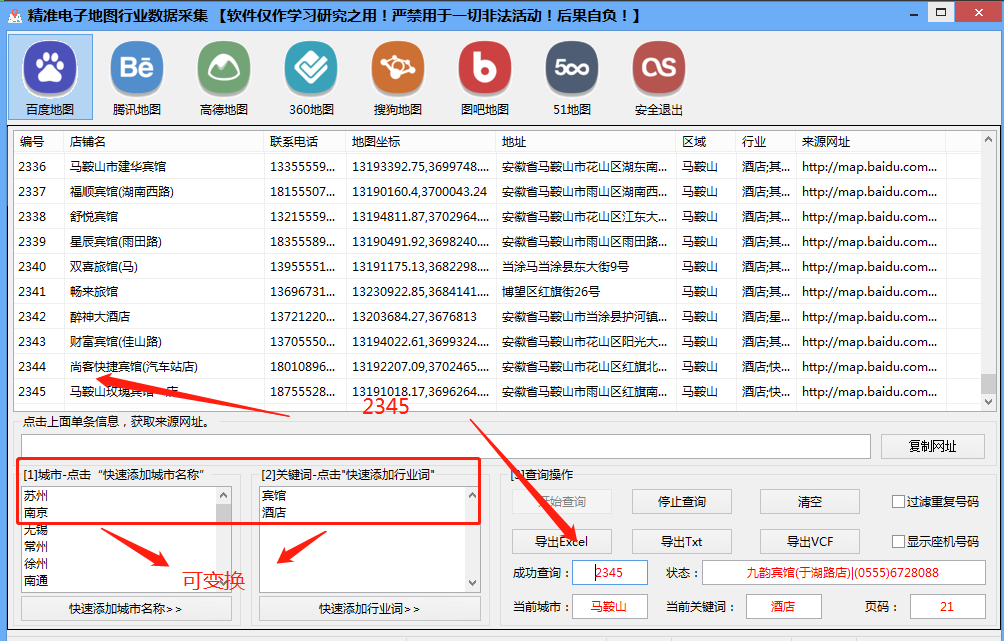Select row 2339 星辰宾馆(雨田路)
Viewport: 1004px width, 641px height.
(497, 241)
